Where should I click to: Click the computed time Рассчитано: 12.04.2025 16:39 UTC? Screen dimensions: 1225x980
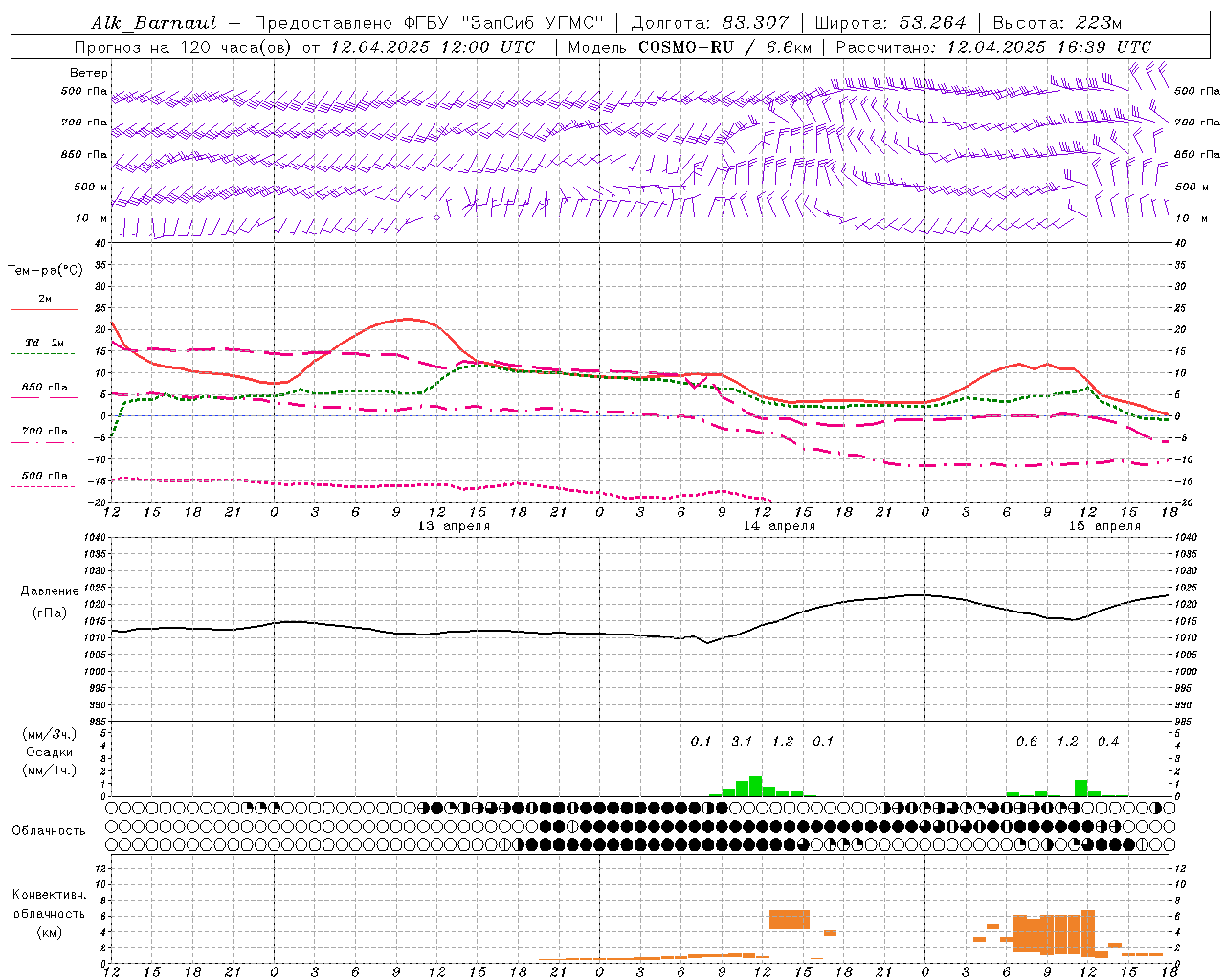click(993, 47)
